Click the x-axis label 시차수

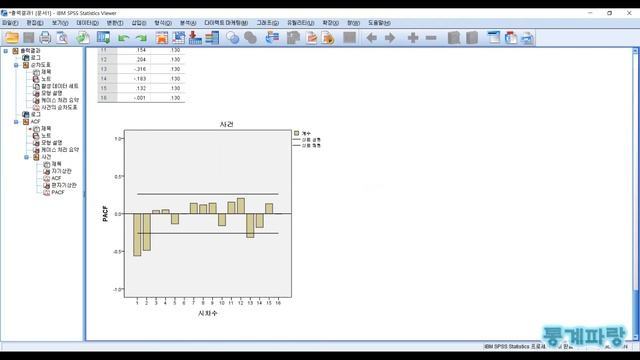[208, 313]
